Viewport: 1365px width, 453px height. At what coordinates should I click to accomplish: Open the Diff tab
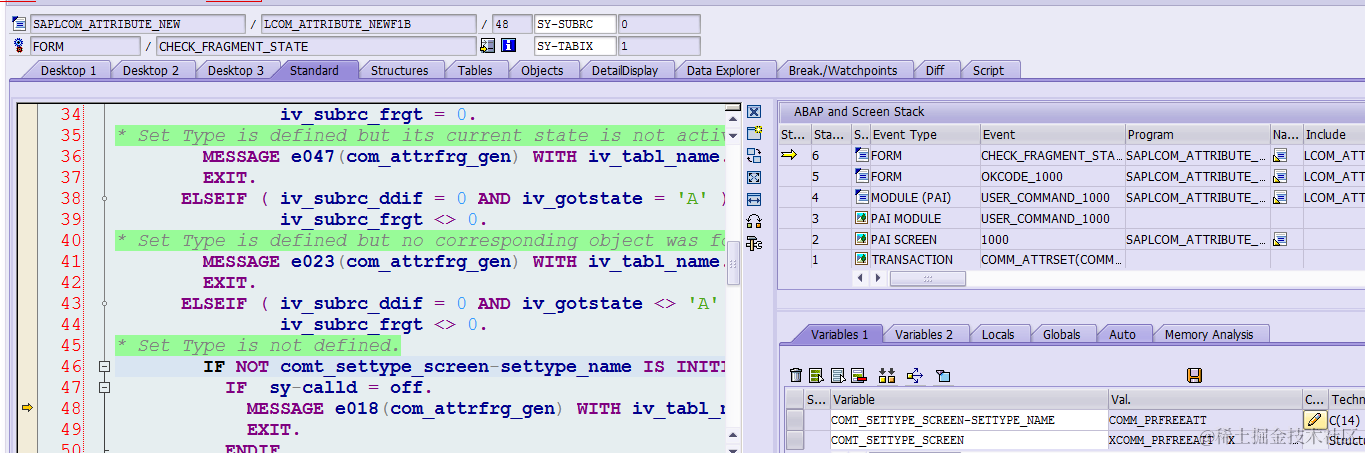point(935,70)
